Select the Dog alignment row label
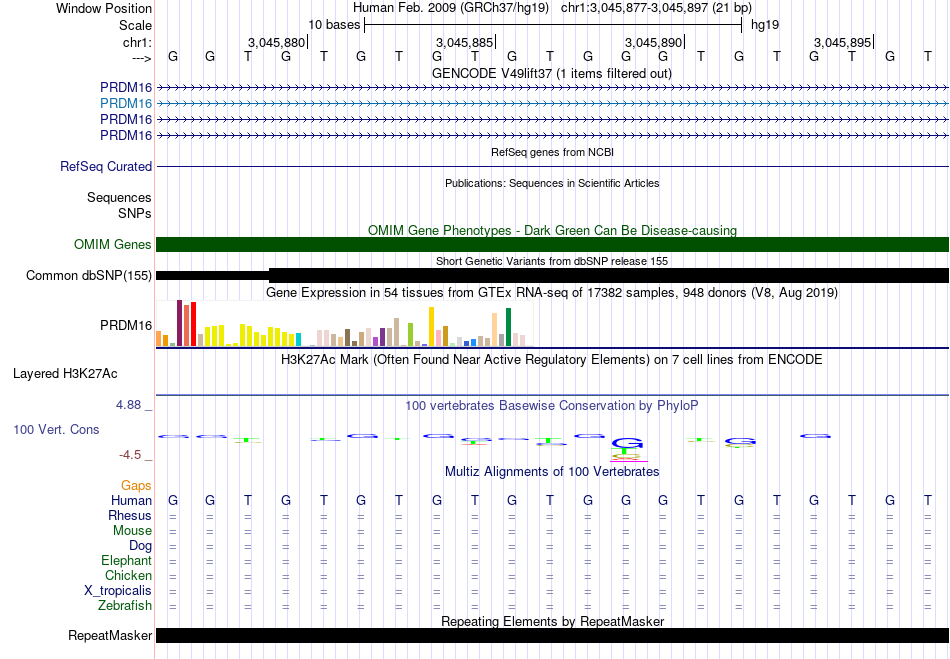This screenshot has height=659, width=950. 141,546
